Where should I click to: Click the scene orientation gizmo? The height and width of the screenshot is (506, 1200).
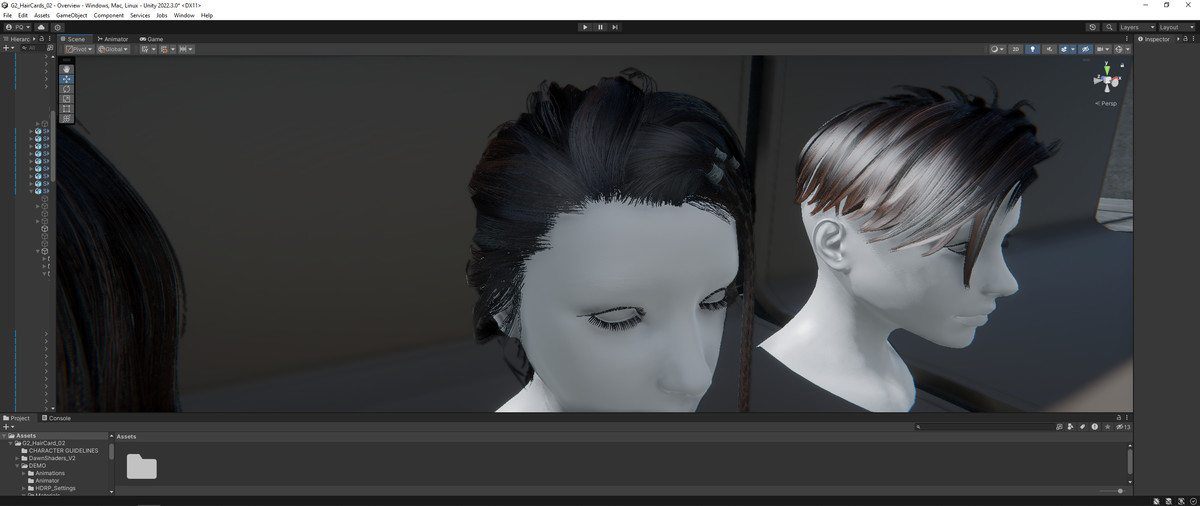click(x=1107, y=82)
